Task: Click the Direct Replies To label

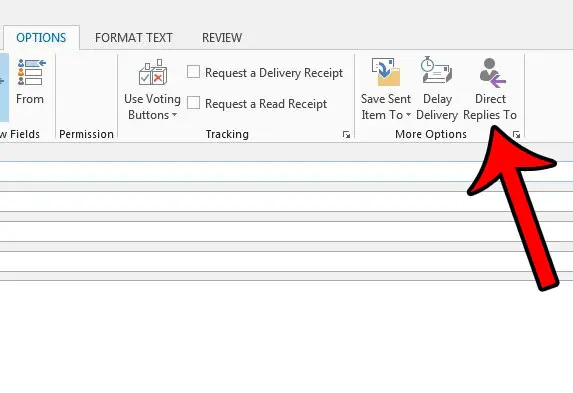Action: coord(490,107)
